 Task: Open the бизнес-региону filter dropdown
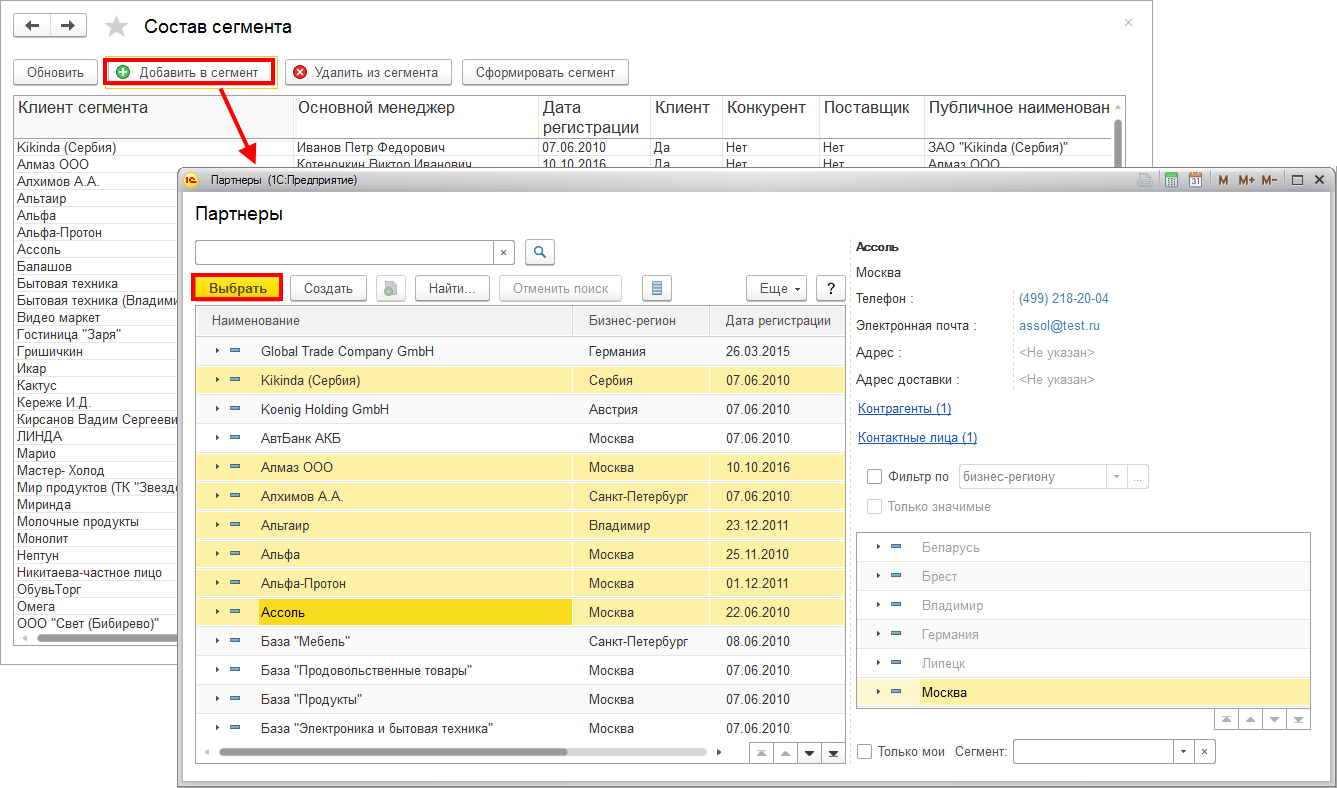(x=1116, y=477)
